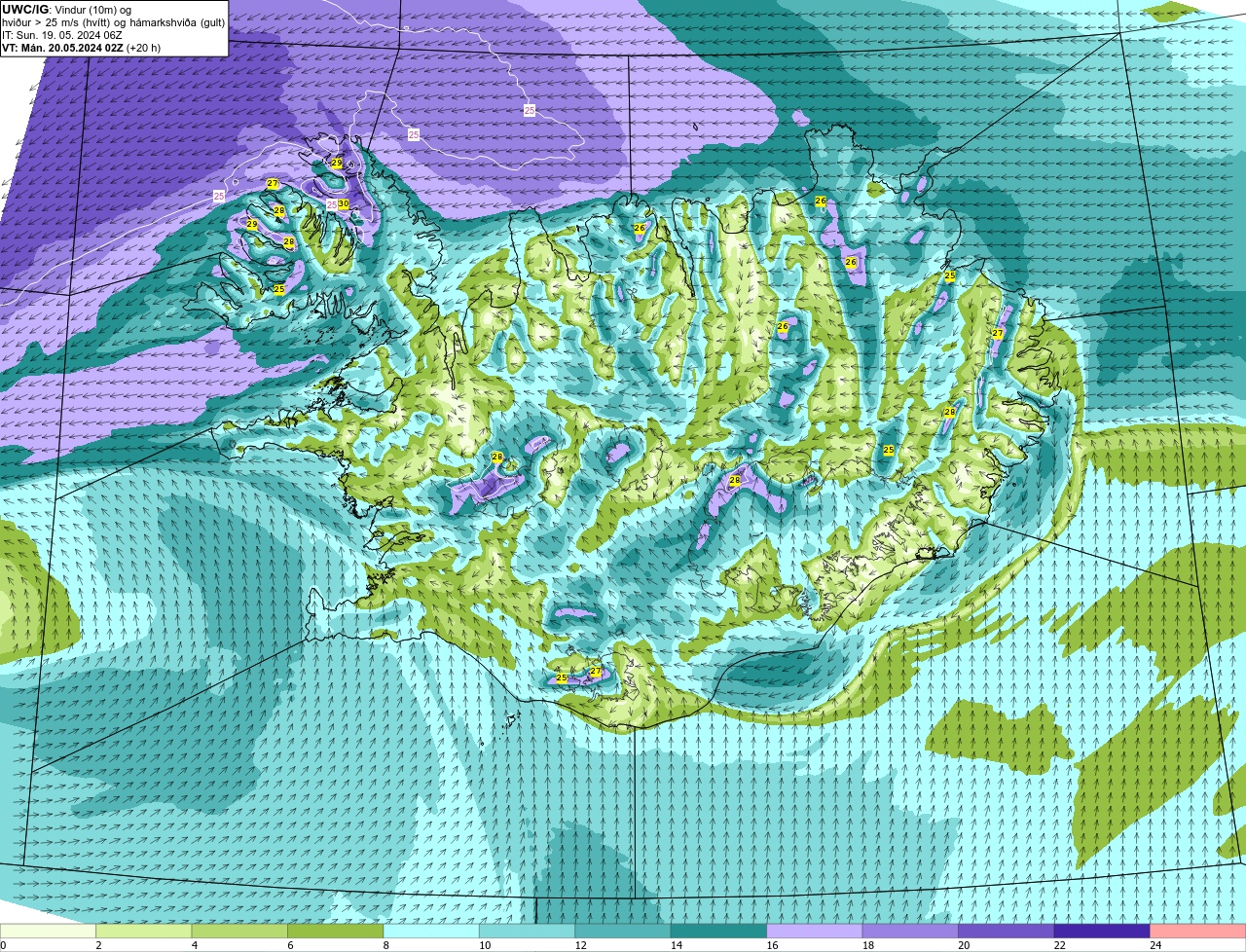Click the 0–2 m/s pale yellow legend swatch
This screenshot has width=1246, height=952.
pos(48,931)
